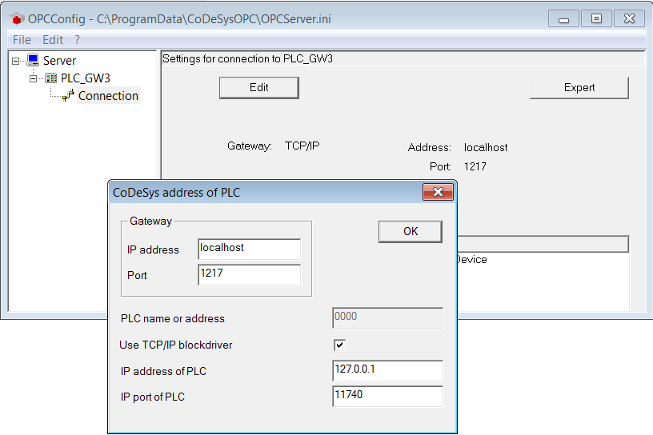Toggle Use TCP/IP blockdriver checkbox
The width and height of the screenshot is (653, 435).
pyautogui.click(x=339, y=345)
